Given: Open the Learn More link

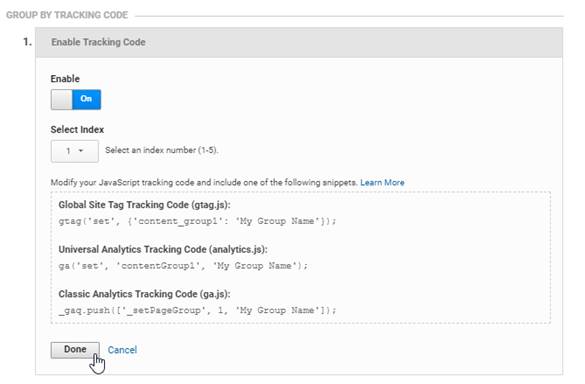Looking at the screenshot, I should click(382, 182).
